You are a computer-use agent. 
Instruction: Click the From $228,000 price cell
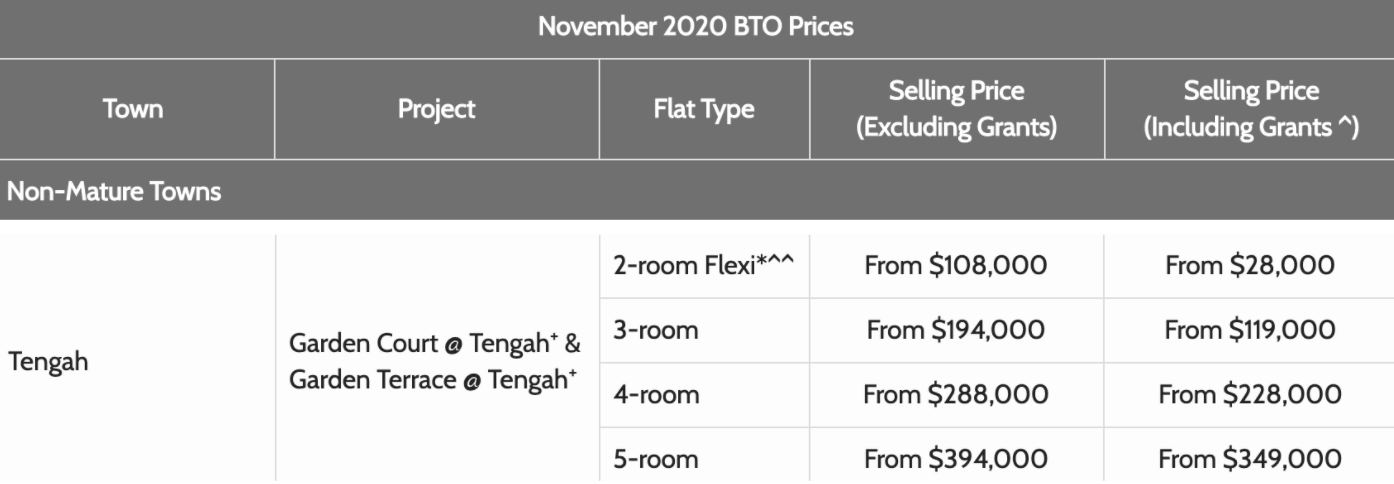click(x=1250, y=395)
